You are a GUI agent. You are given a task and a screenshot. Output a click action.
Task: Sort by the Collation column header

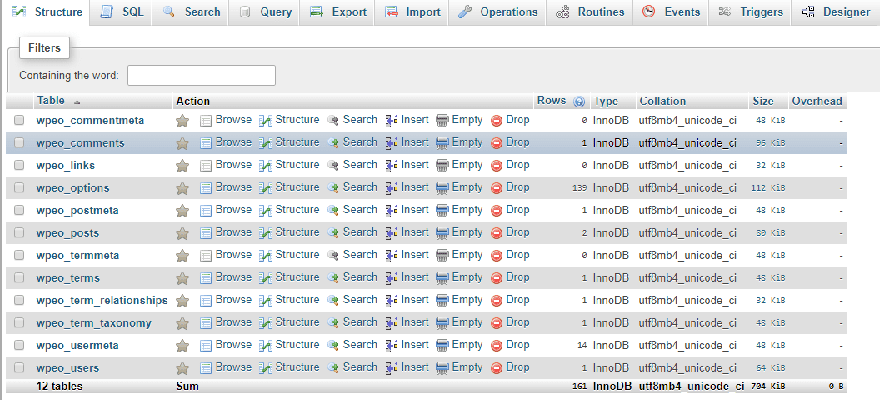coord(663,102)
